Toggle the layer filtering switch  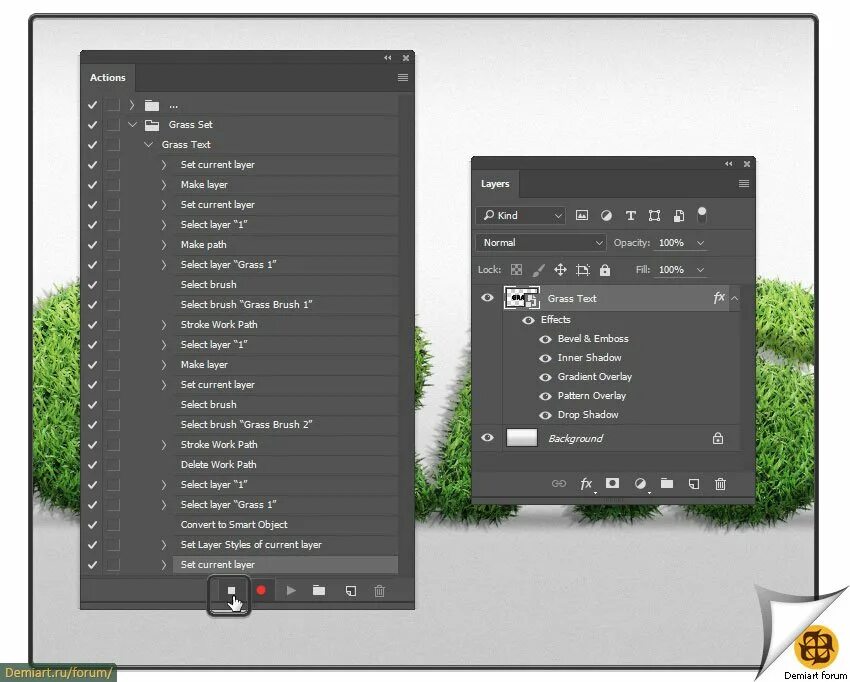tap(702, 215)
